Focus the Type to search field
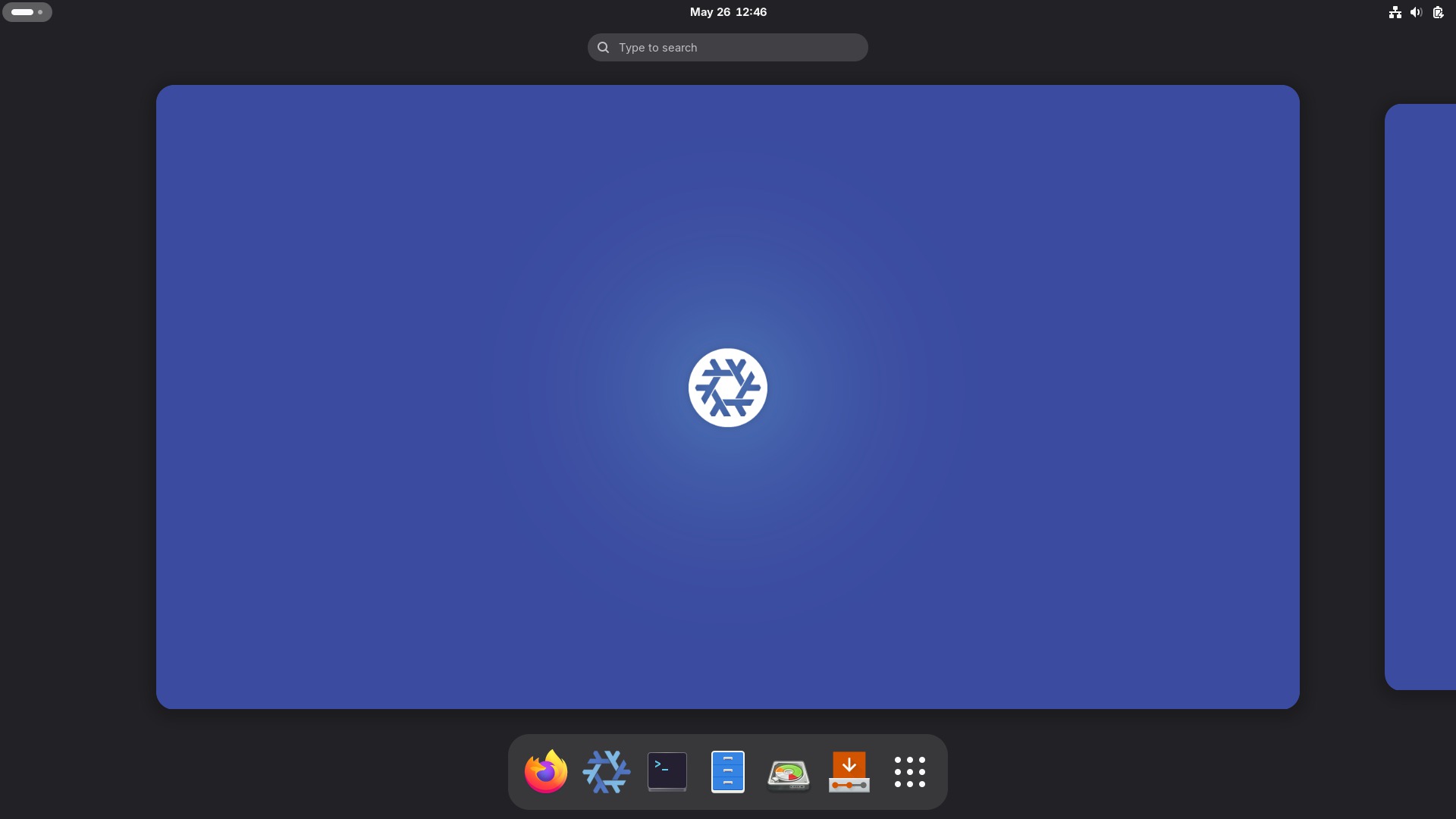 [x=728, y=47]
